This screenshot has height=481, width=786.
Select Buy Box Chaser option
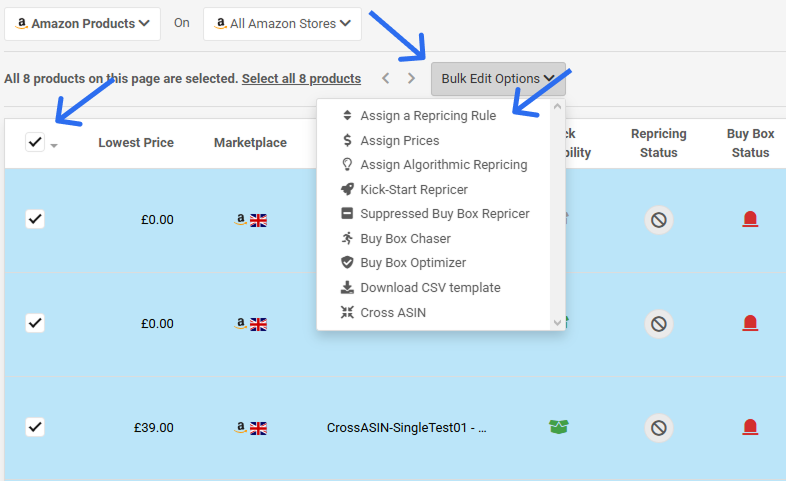(405, 239)
